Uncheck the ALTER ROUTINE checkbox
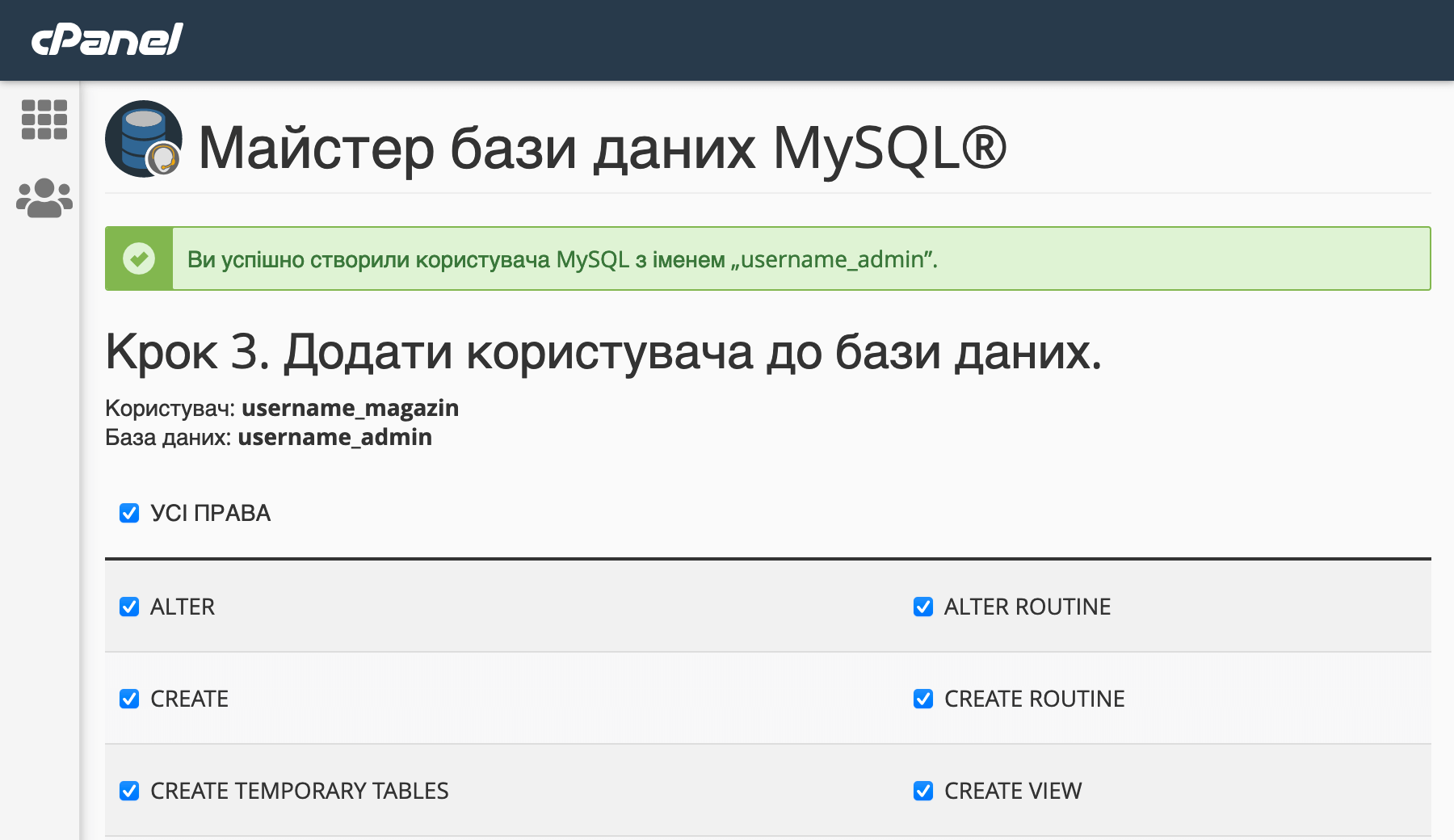This screenshot has width=1454, height=840. [923, 607]
